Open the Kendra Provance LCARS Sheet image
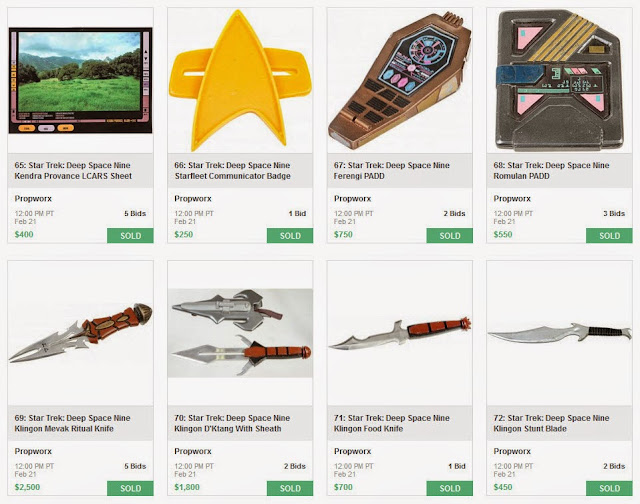Screen dimensions: 640x504 pyautogui.click(x=80, y=80)
